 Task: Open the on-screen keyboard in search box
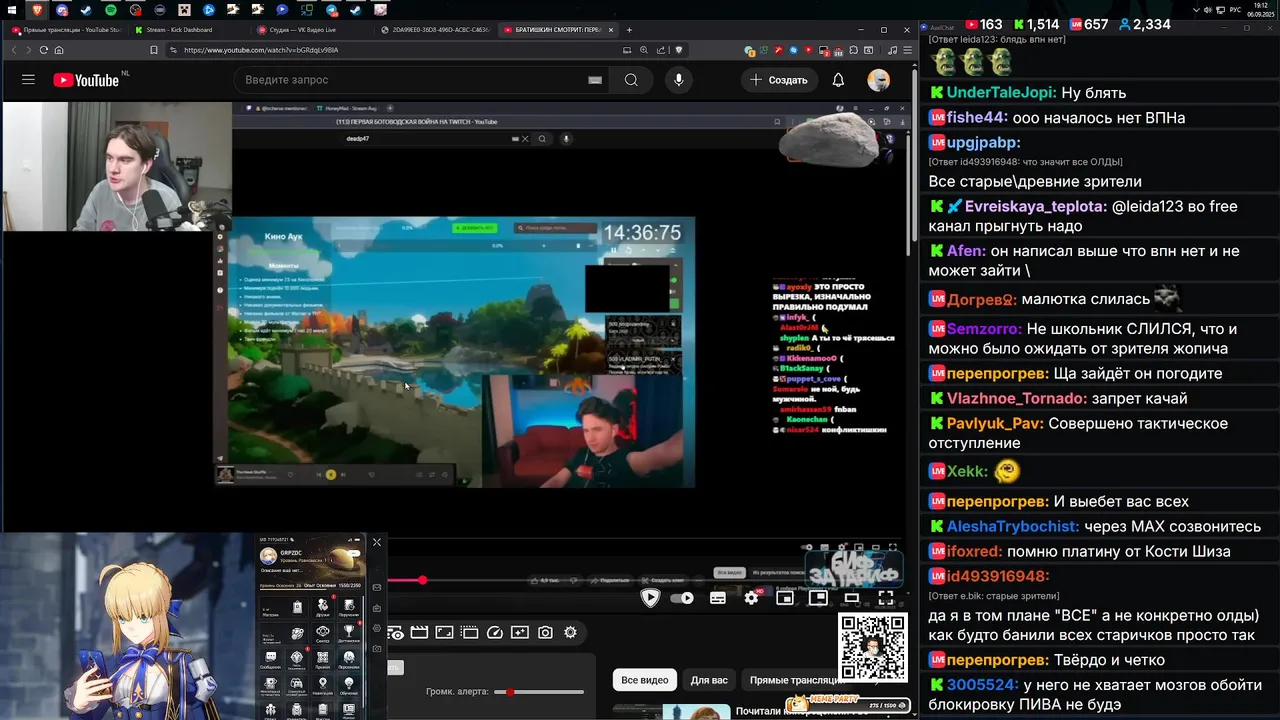point(596,80)
